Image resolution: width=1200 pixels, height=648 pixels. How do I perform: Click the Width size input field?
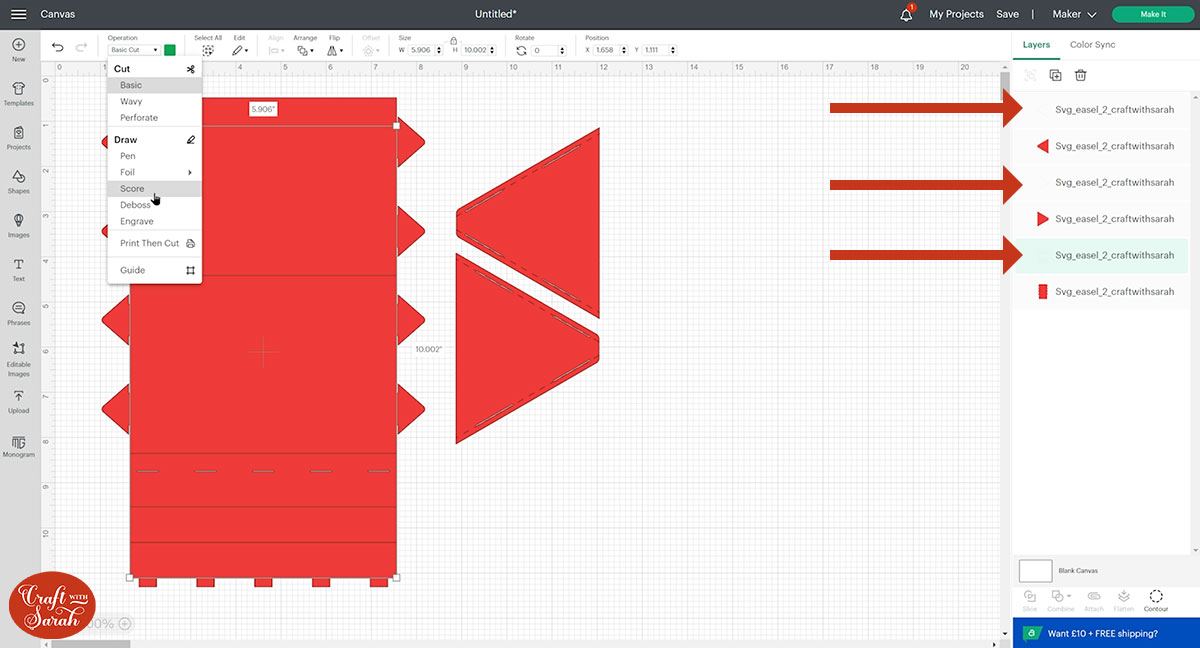point(422,51)
